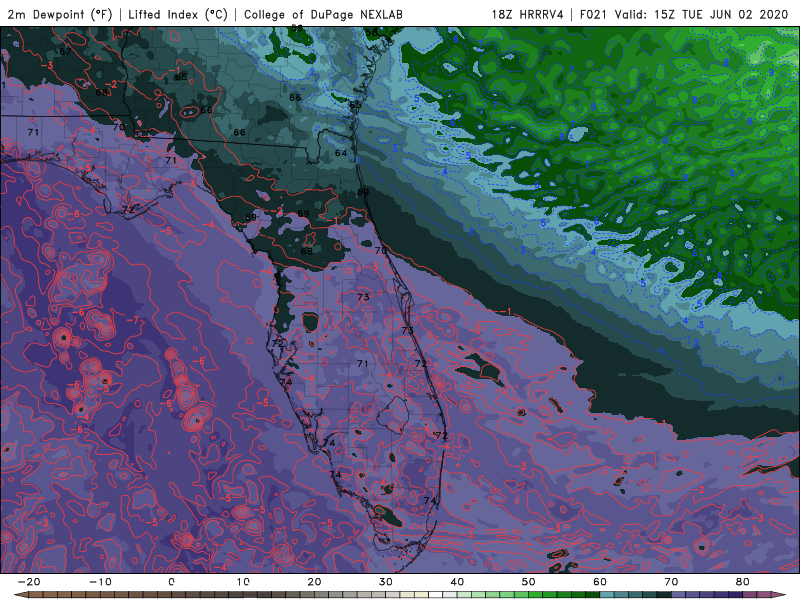This screenshot has height=600, width=800.
Task: Click the "F021" forecast hour label
Action: tap(593, 14)
